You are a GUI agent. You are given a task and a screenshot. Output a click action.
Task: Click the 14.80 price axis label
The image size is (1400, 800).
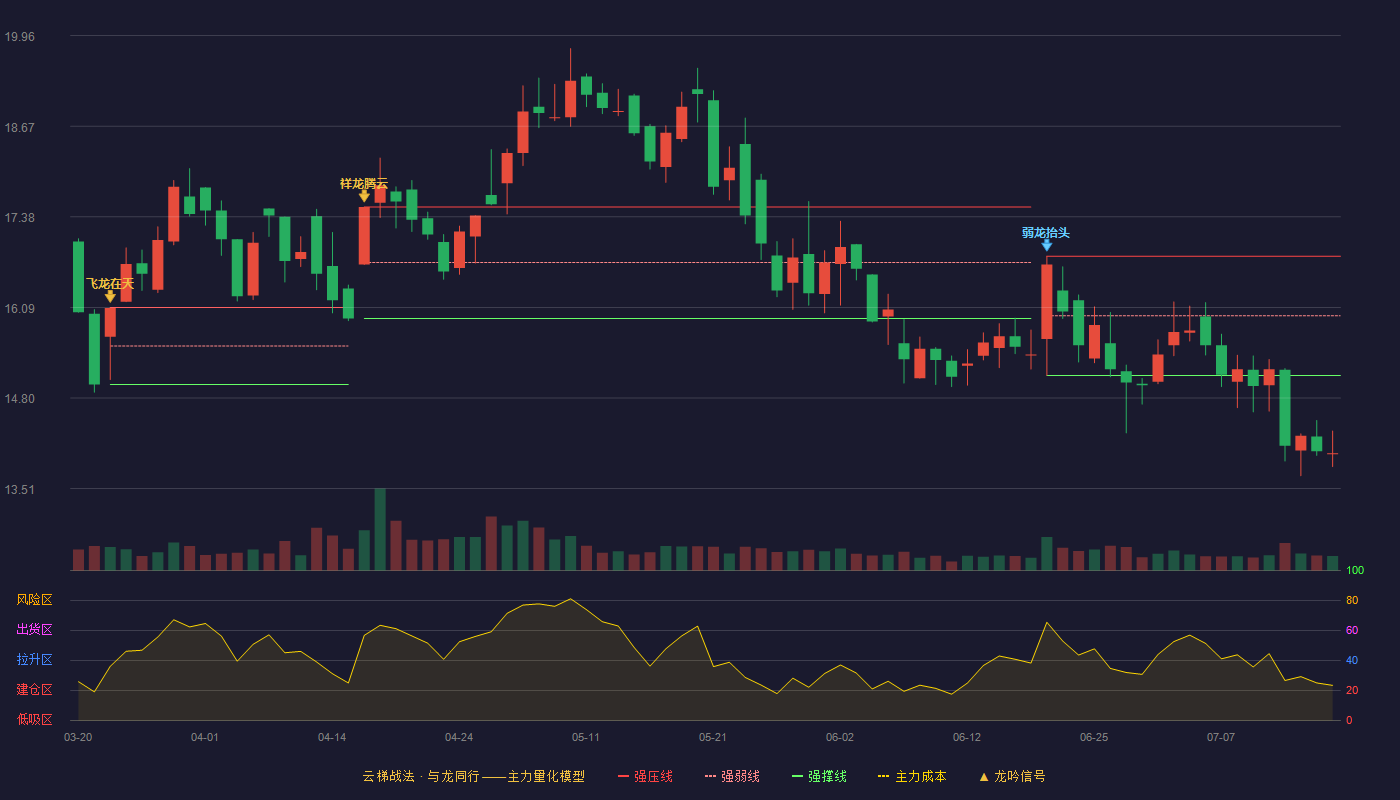19,399
